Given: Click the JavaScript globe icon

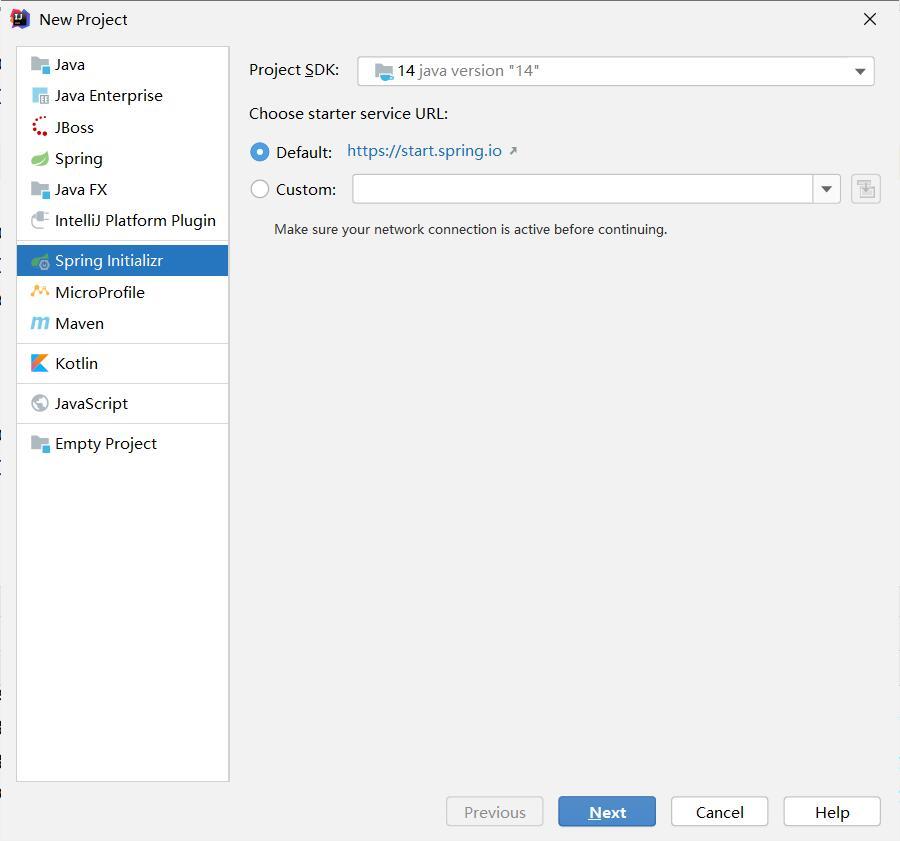Looking at the screenshot, I should [40, 403].
